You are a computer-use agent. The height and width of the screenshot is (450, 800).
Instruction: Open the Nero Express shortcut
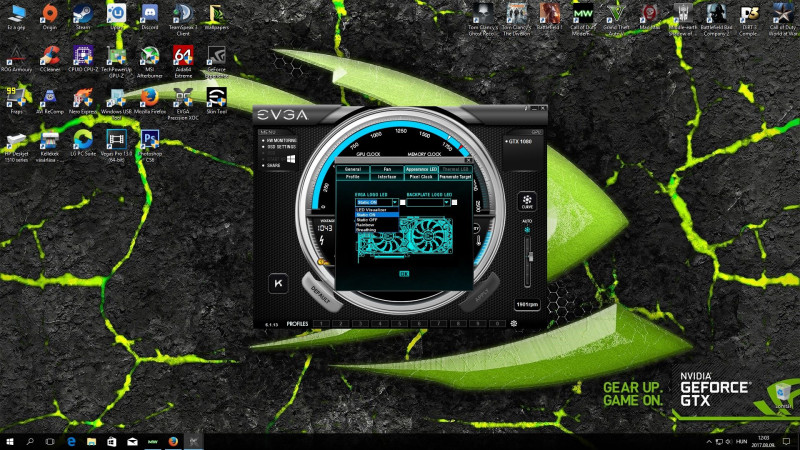pyautogui.click(x=83, y=101)
